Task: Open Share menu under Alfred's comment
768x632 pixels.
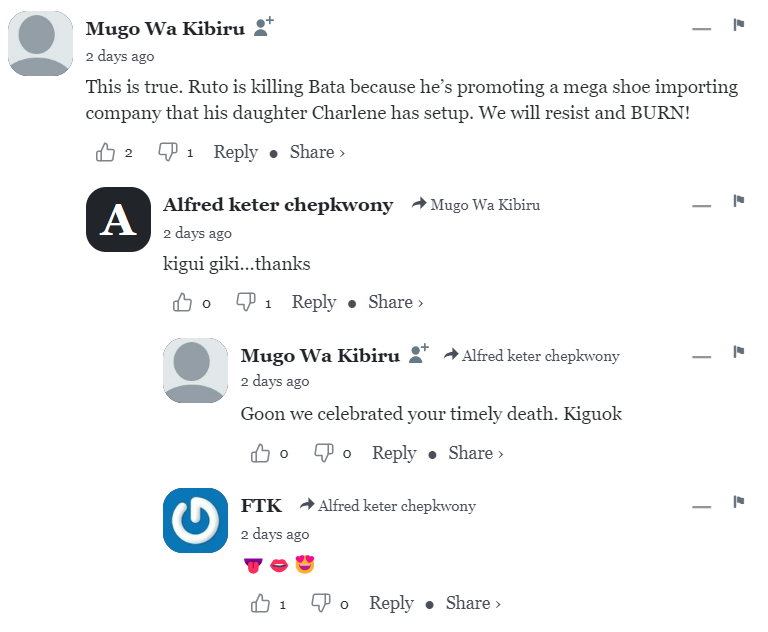Action: coord(395,302)
